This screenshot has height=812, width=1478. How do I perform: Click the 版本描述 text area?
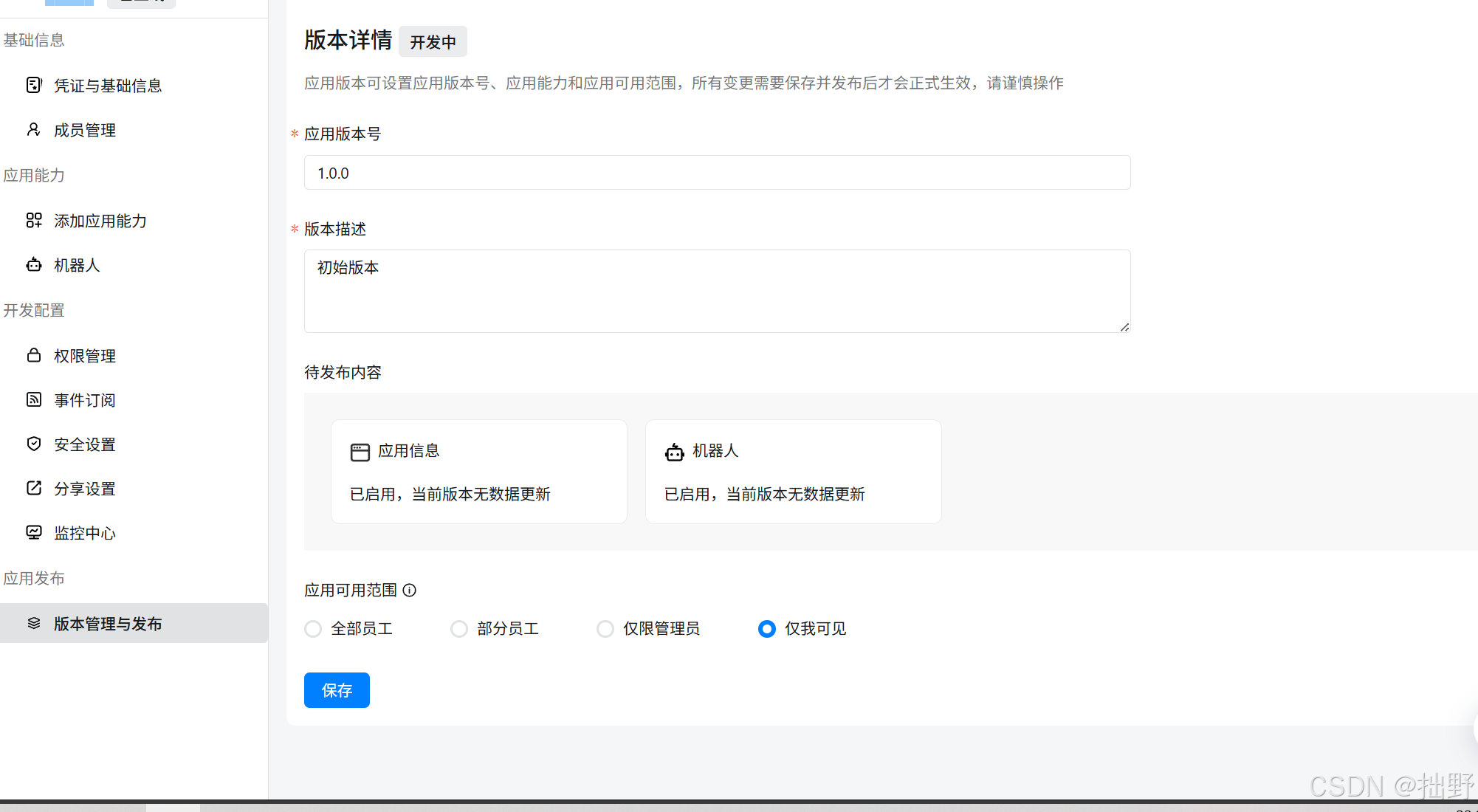tap(717, 291)
